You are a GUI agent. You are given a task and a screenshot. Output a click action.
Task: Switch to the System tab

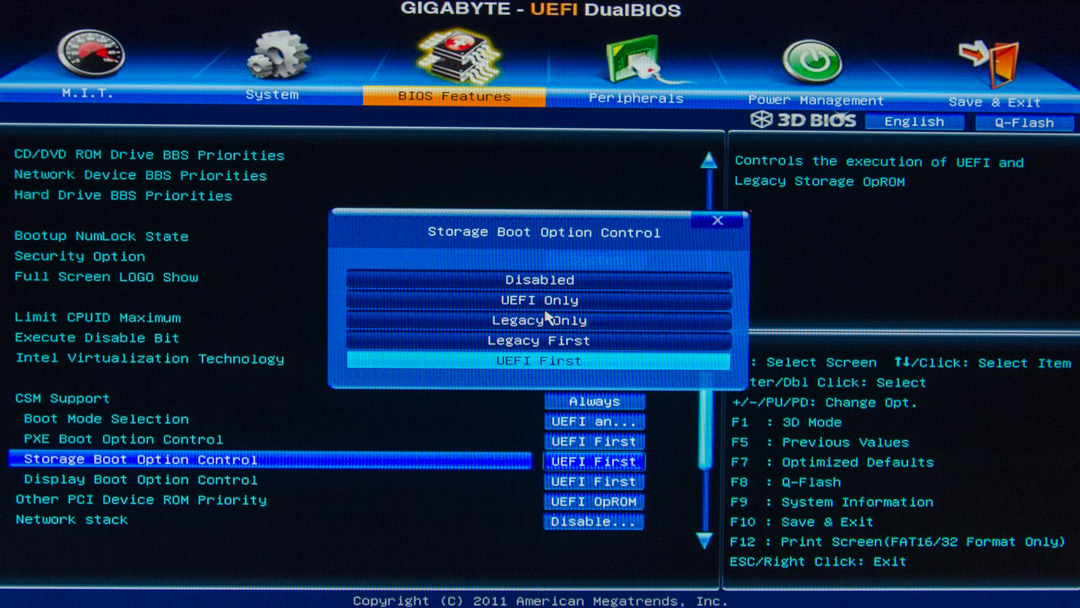click(x=272, y=94)
